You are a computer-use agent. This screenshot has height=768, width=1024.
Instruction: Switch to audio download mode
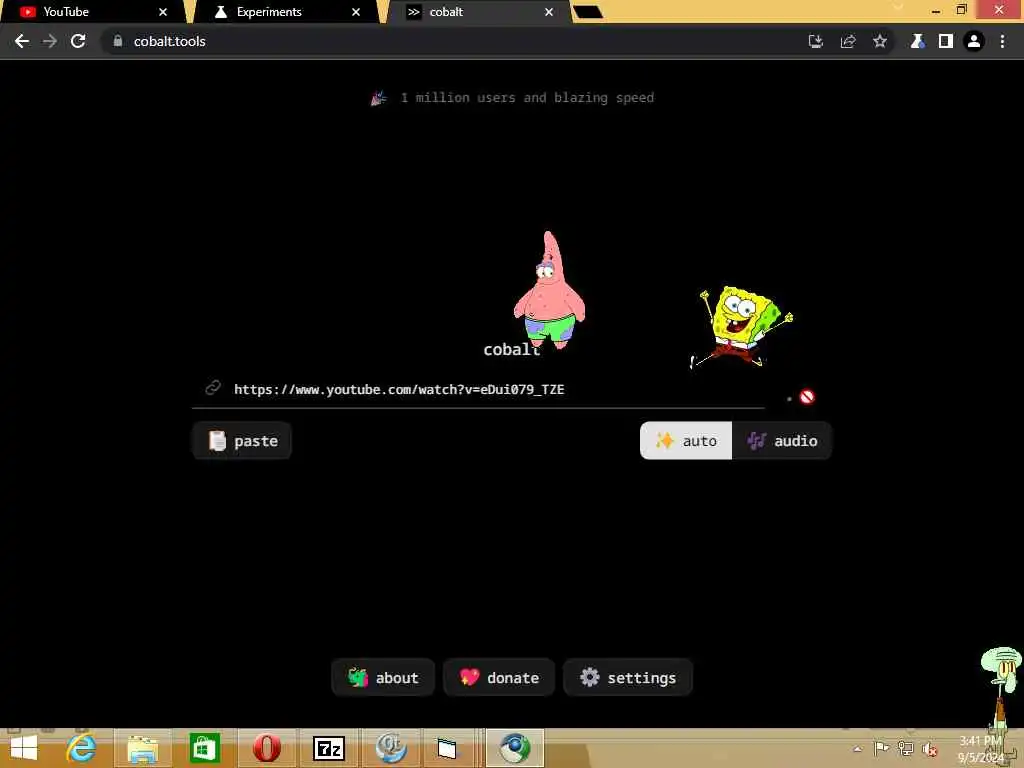782,441
